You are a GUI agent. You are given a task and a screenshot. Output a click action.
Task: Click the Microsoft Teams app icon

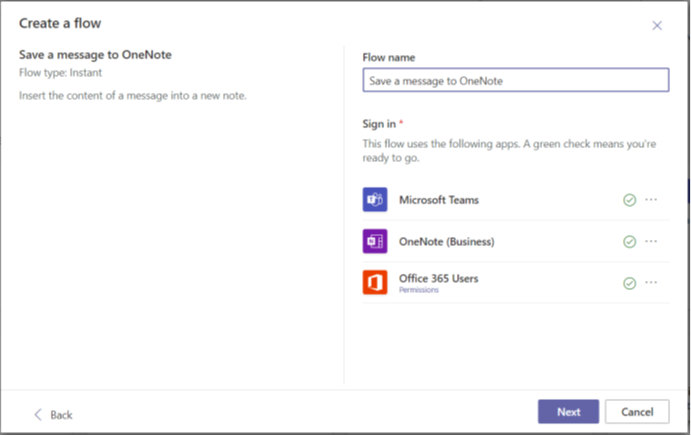(375, 200)
